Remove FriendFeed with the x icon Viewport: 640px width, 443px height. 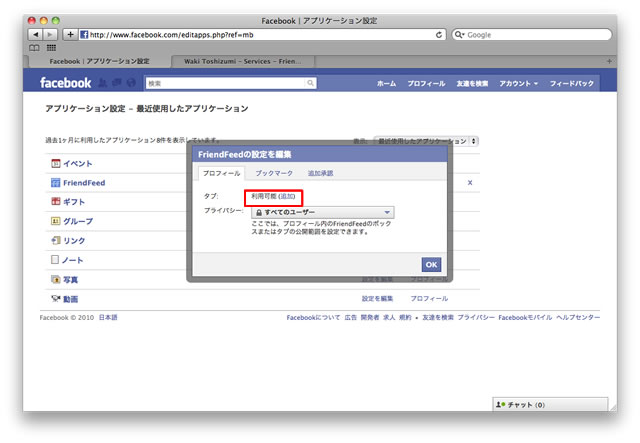point(470,183)
